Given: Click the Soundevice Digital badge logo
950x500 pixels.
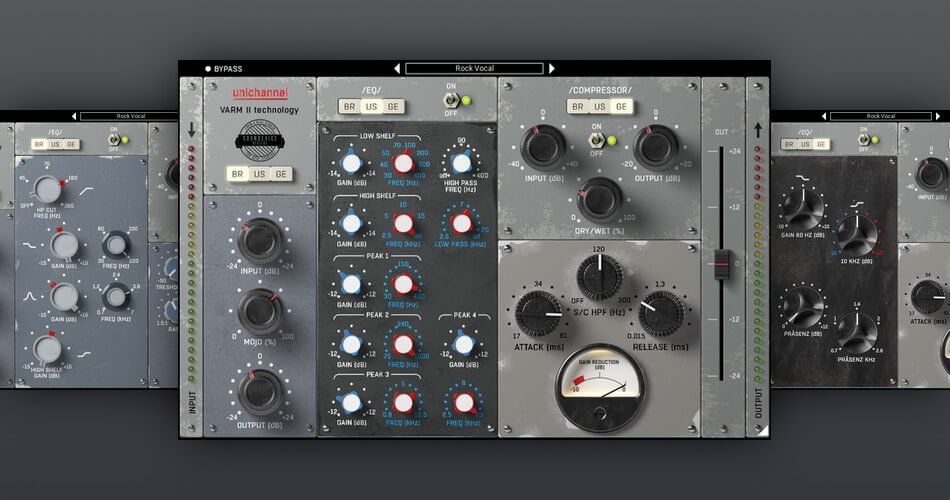Looking at the screenshot, I should point(259,141).
